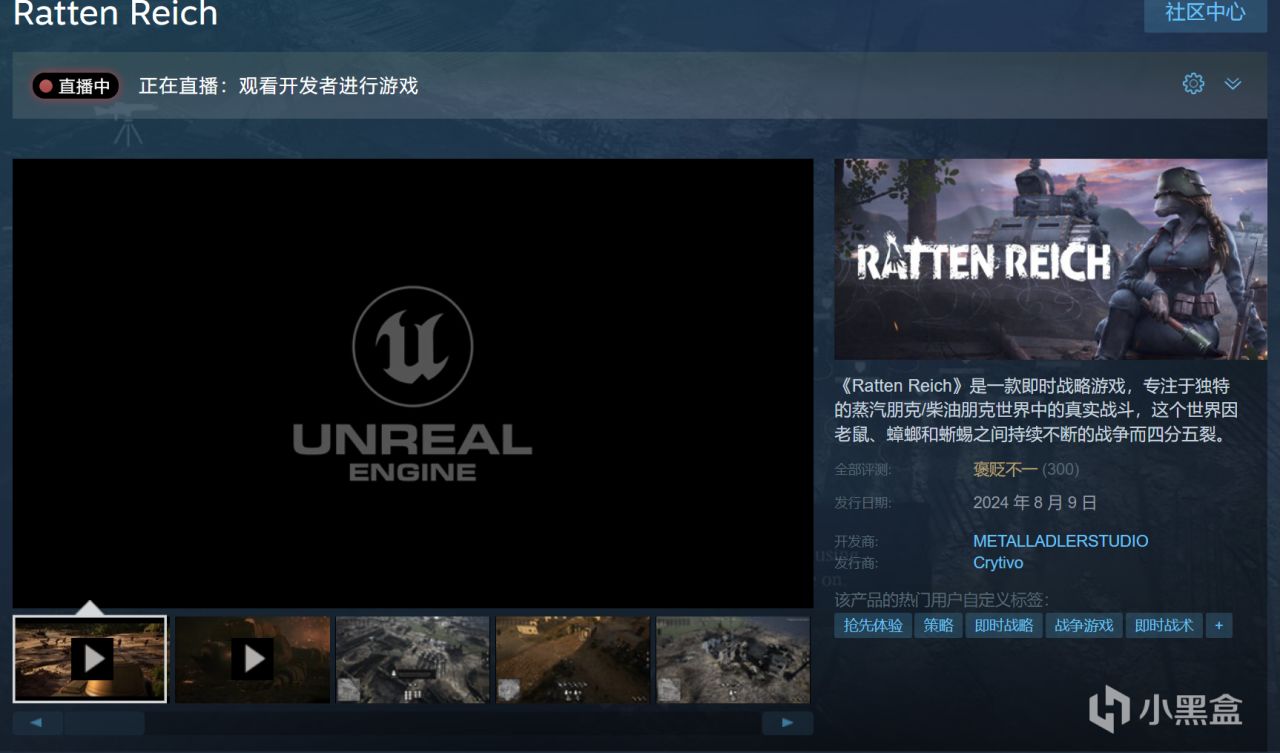Select the 即时战略 tag
Screen dimensions: 1280x753
pos(1004,626)
